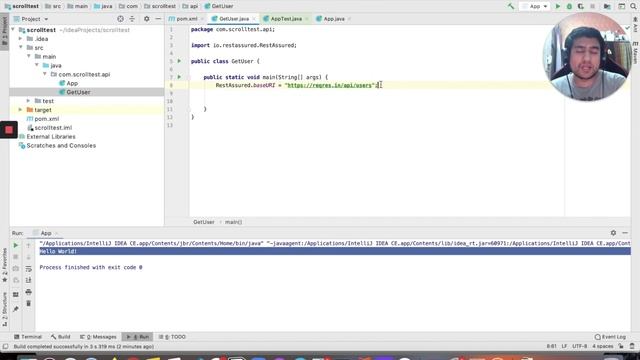Expand the test folder

pos(29,101)
